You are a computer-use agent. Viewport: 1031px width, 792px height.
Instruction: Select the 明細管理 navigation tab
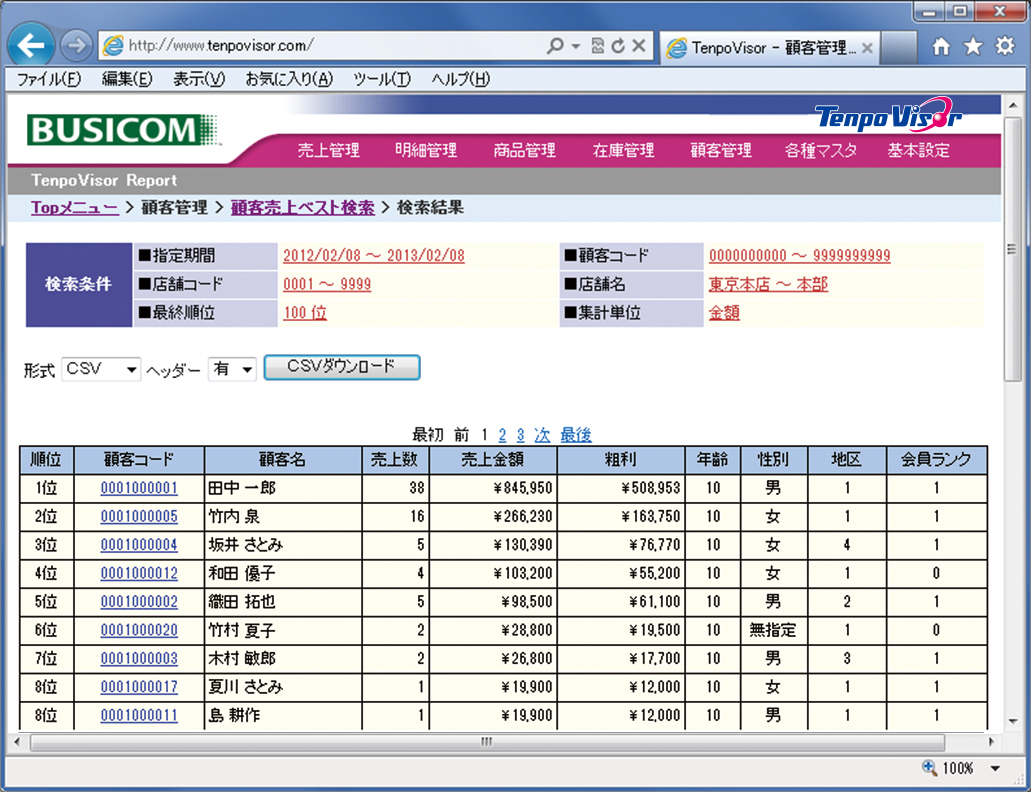pyautogui.click(x=426, y=151)
